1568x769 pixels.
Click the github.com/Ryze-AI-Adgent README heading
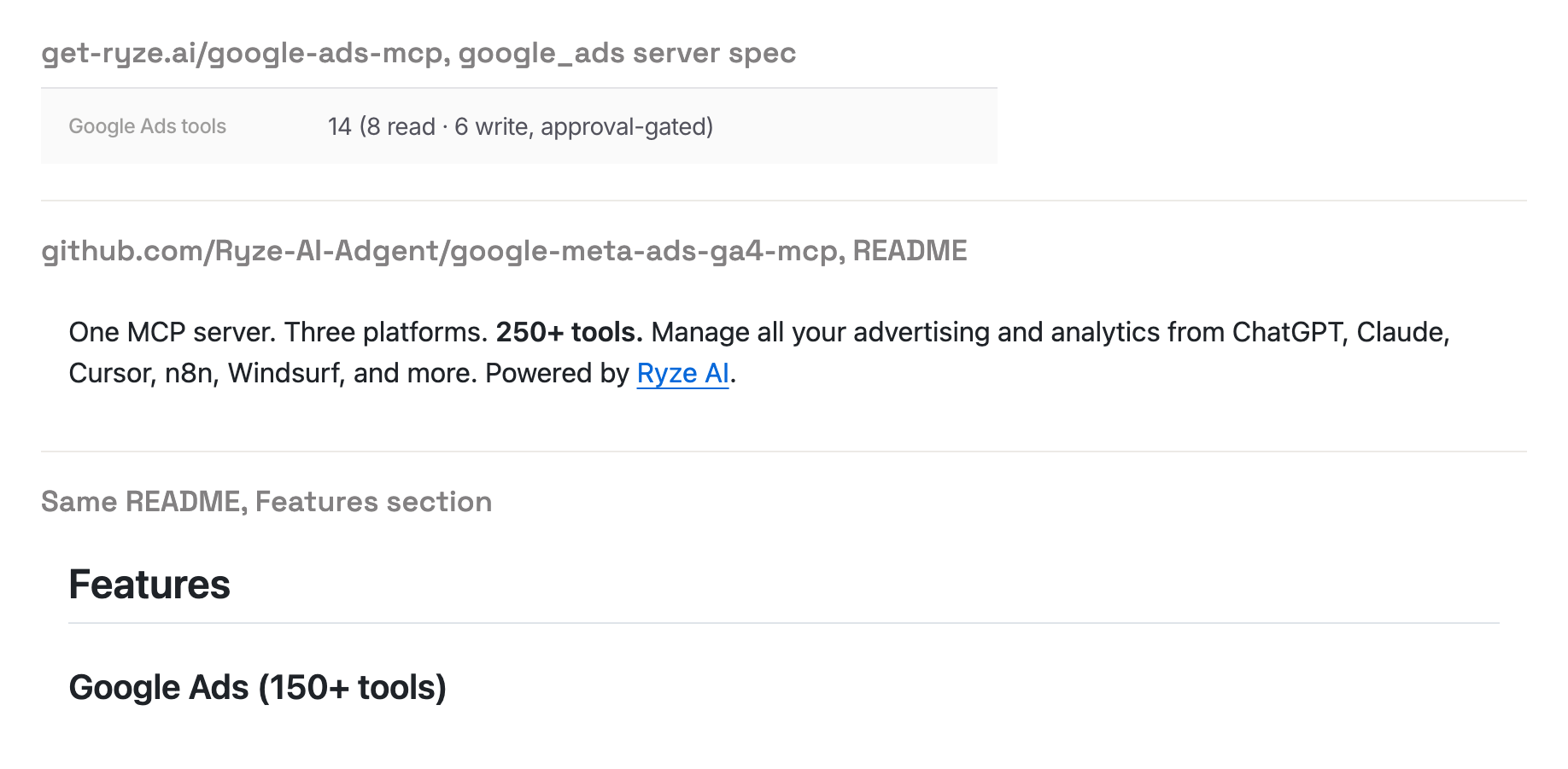click(504, 251)
